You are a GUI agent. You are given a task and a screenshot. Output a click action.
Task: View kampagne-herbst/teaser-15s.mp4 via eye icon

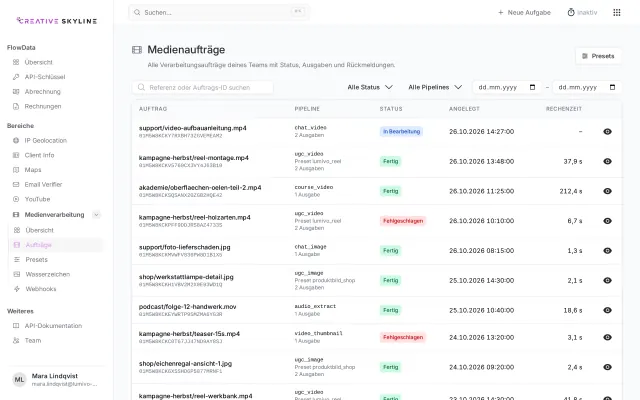pyautogui.click(x=607, y=337)
